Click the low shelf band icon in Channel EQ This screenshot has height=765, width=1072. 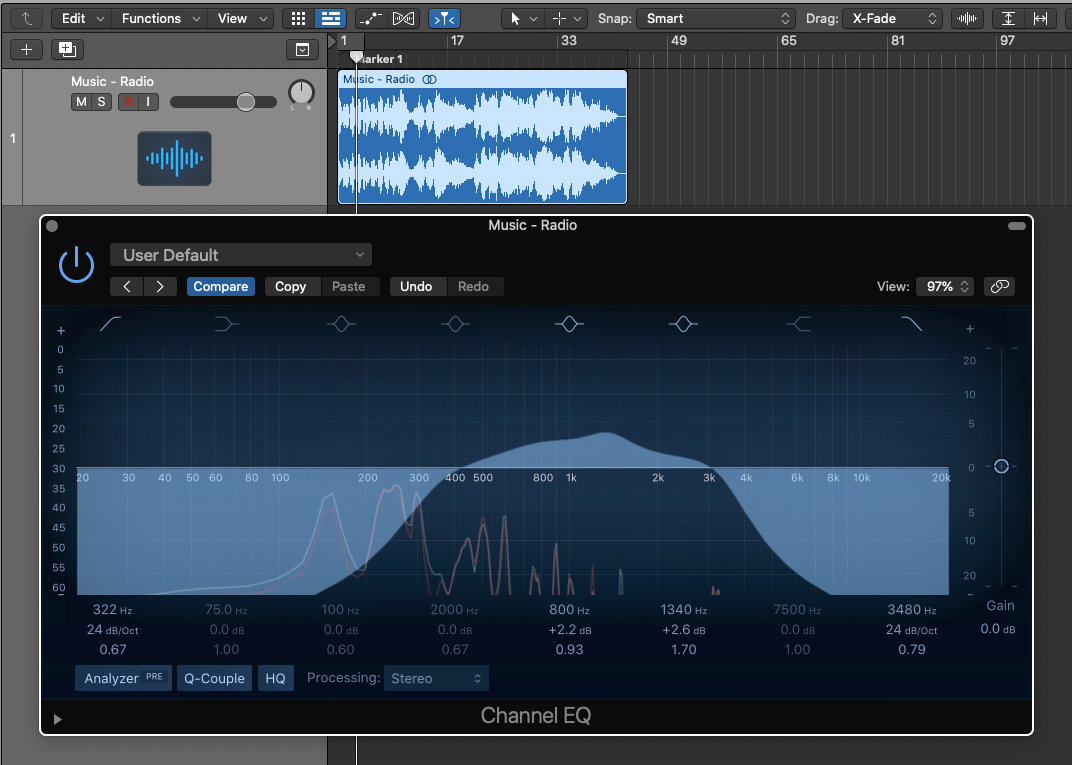(225, 323)
